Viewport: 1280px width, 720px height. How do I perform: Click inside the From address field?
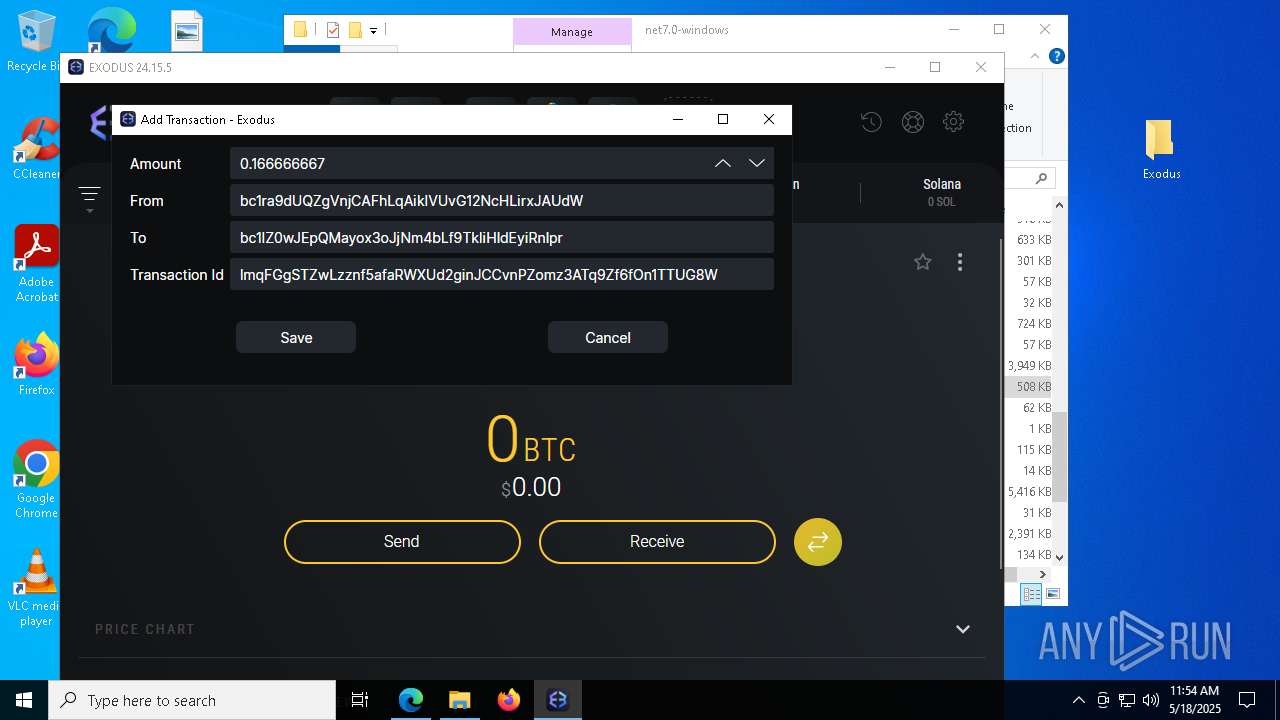pos(502,200)
